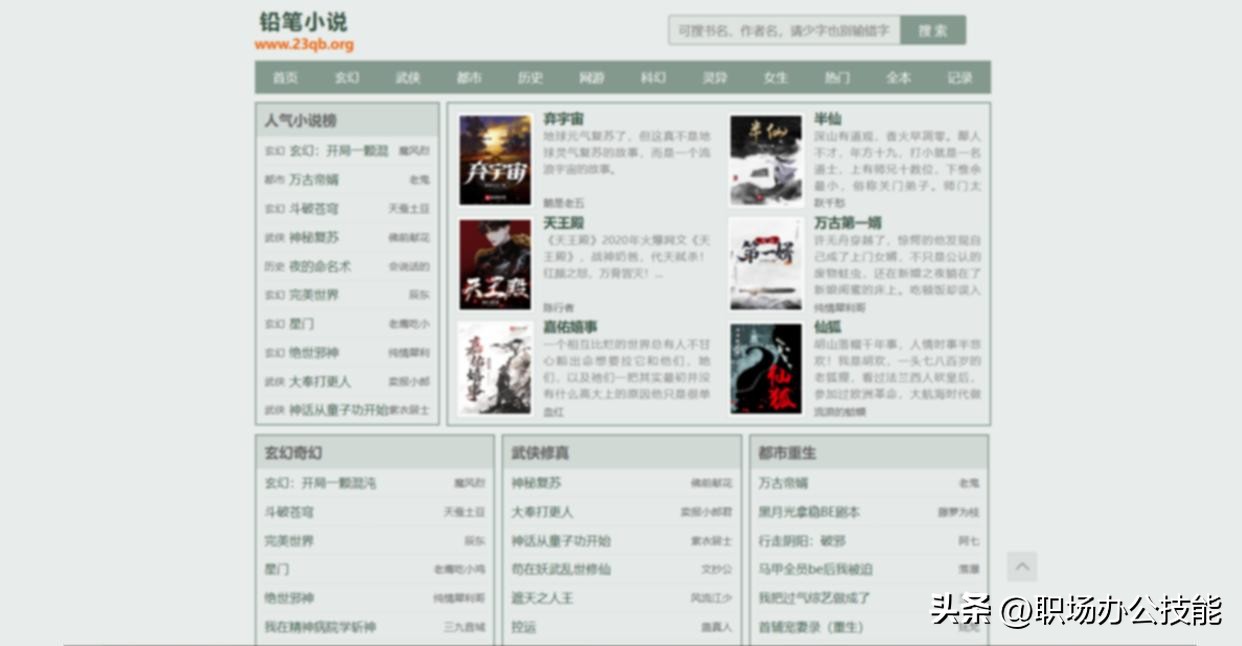
Task: Switch to the 武侠 category tab
Action: point(407,76)
